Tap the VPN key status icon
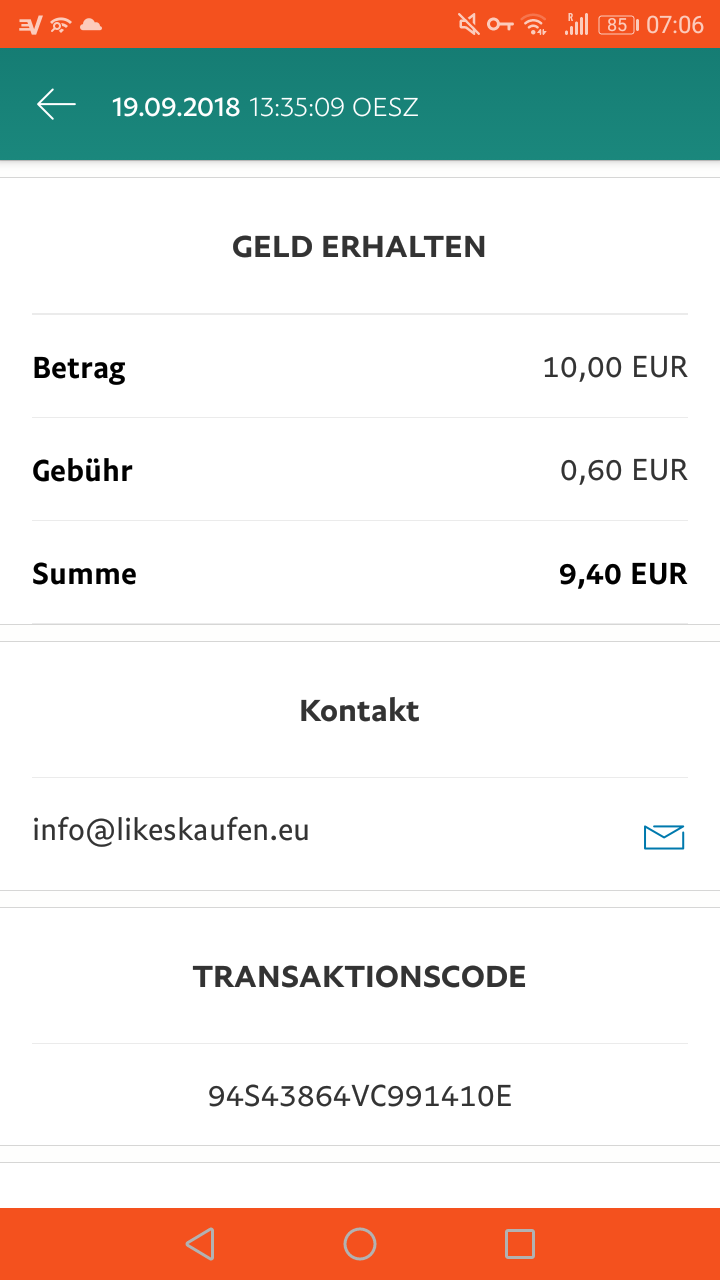 click(x=500, y=24)
